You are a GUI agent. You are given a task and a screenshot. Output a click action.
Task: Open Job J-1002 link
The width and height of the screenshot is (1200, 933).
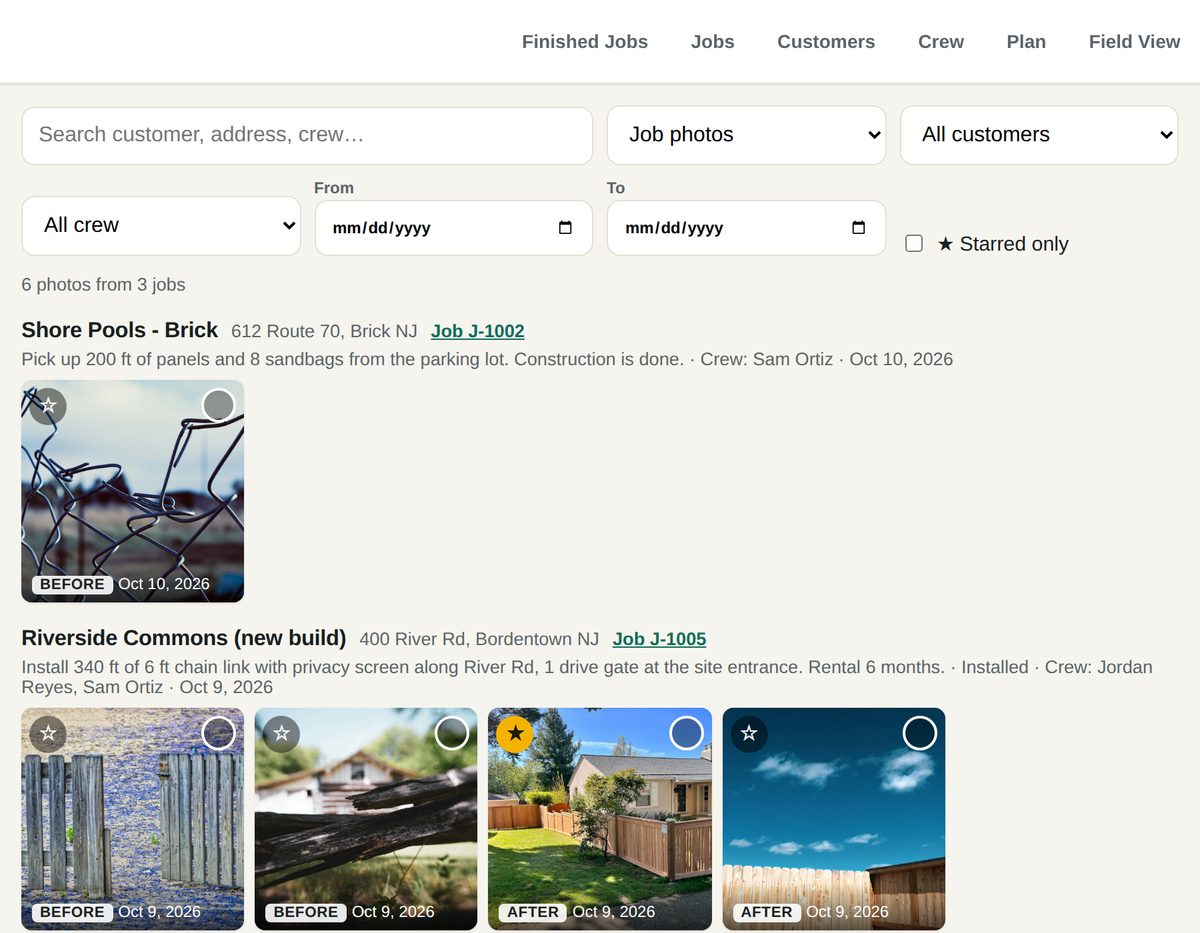[478, 331]
